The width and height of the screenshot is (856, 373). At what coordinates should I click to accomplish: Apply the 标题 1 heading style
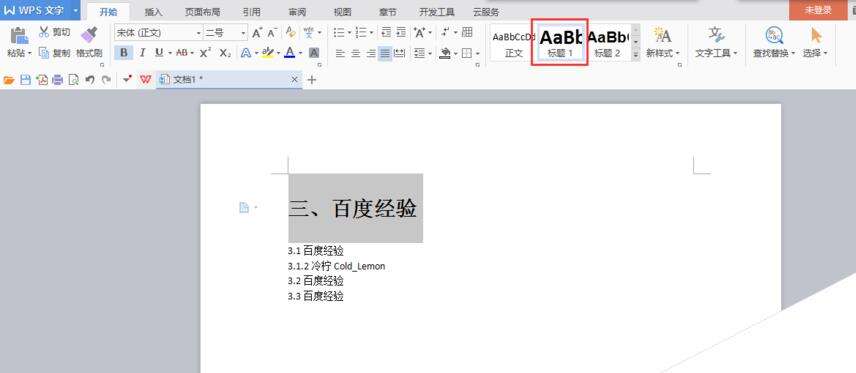(560, 43)
